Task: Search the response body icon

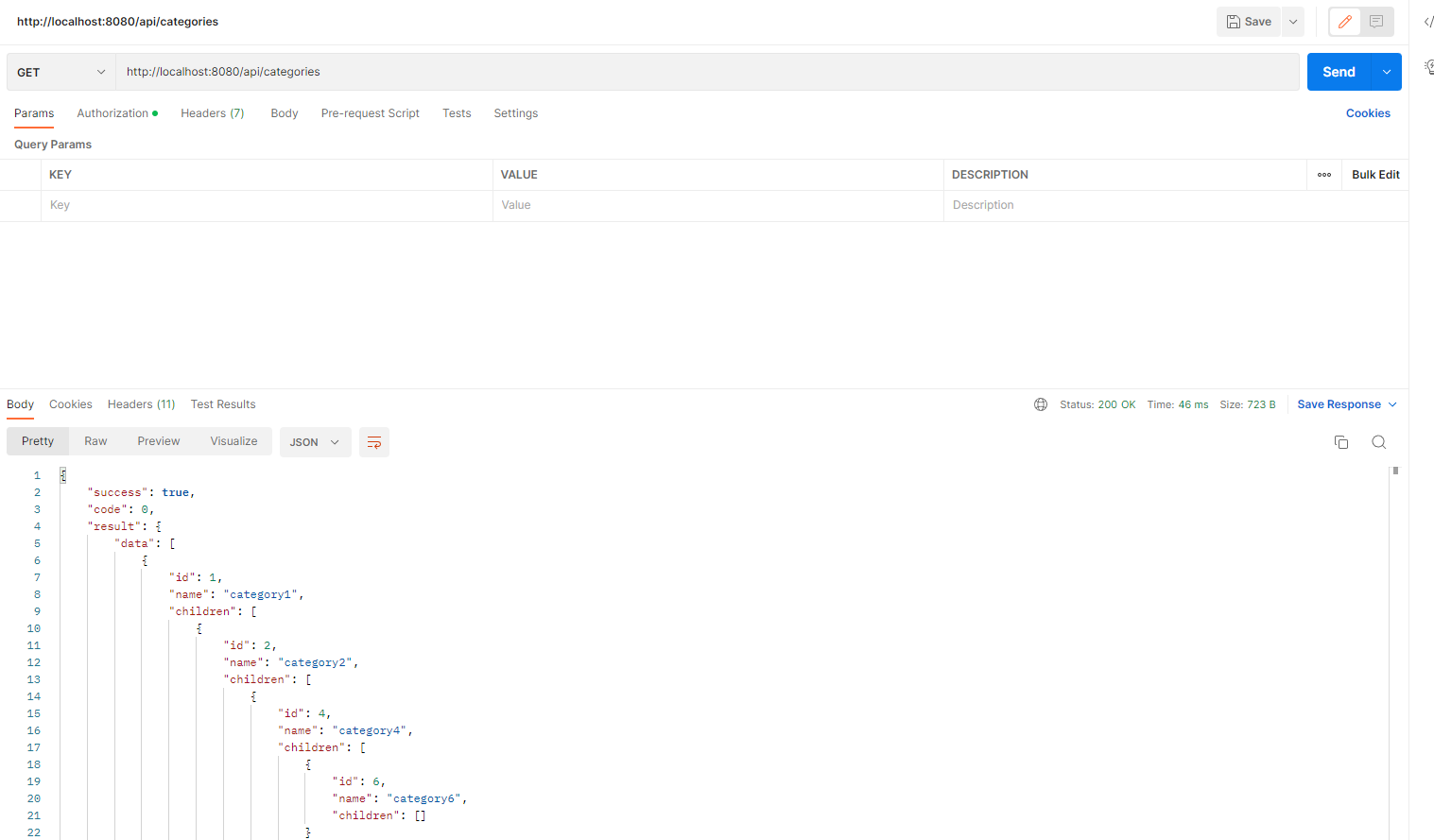Action: click(x=1379, y=442)
